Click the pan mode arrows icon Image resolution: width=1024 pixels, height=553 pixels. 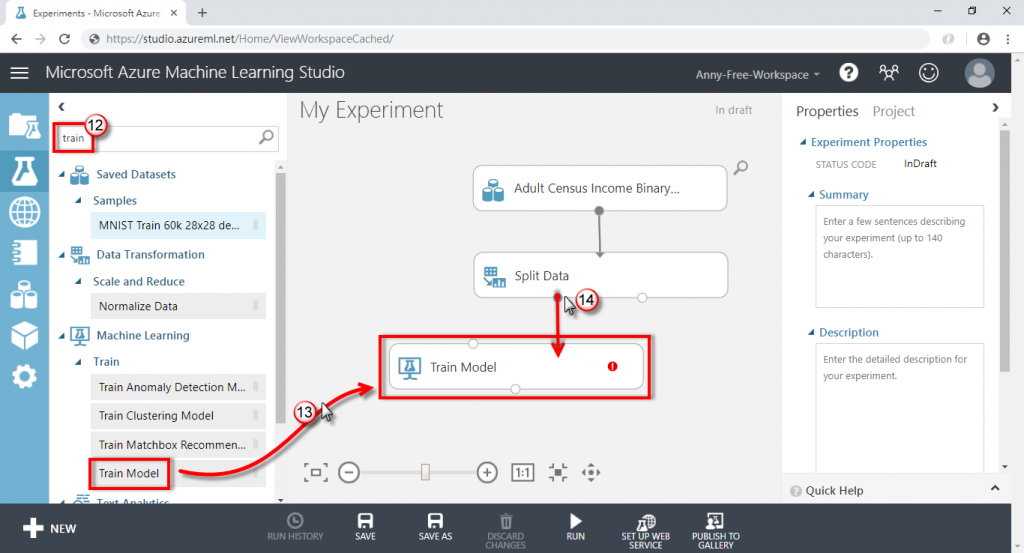(x=591, y=472)
